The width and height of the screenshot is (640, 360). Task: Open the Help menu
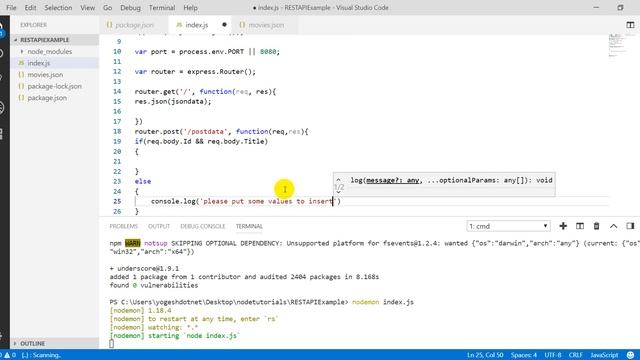pos(190,8)
